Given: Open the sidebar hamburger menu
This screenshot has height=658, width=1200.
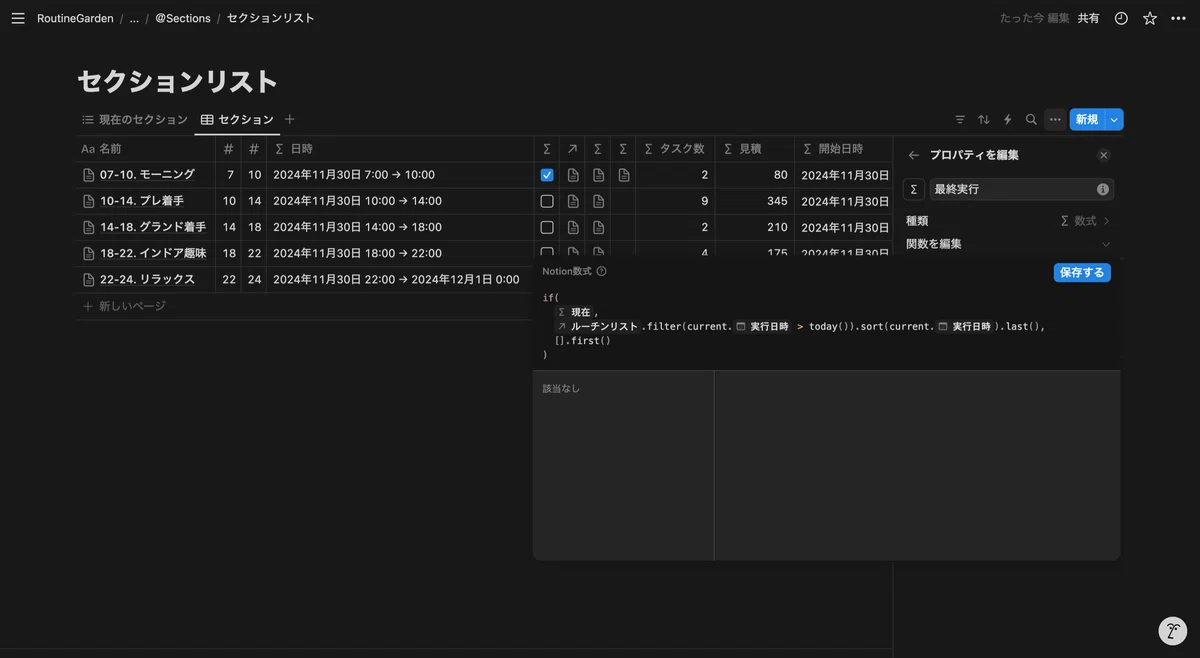Looking at the screenshot, I should pos(18,18).
